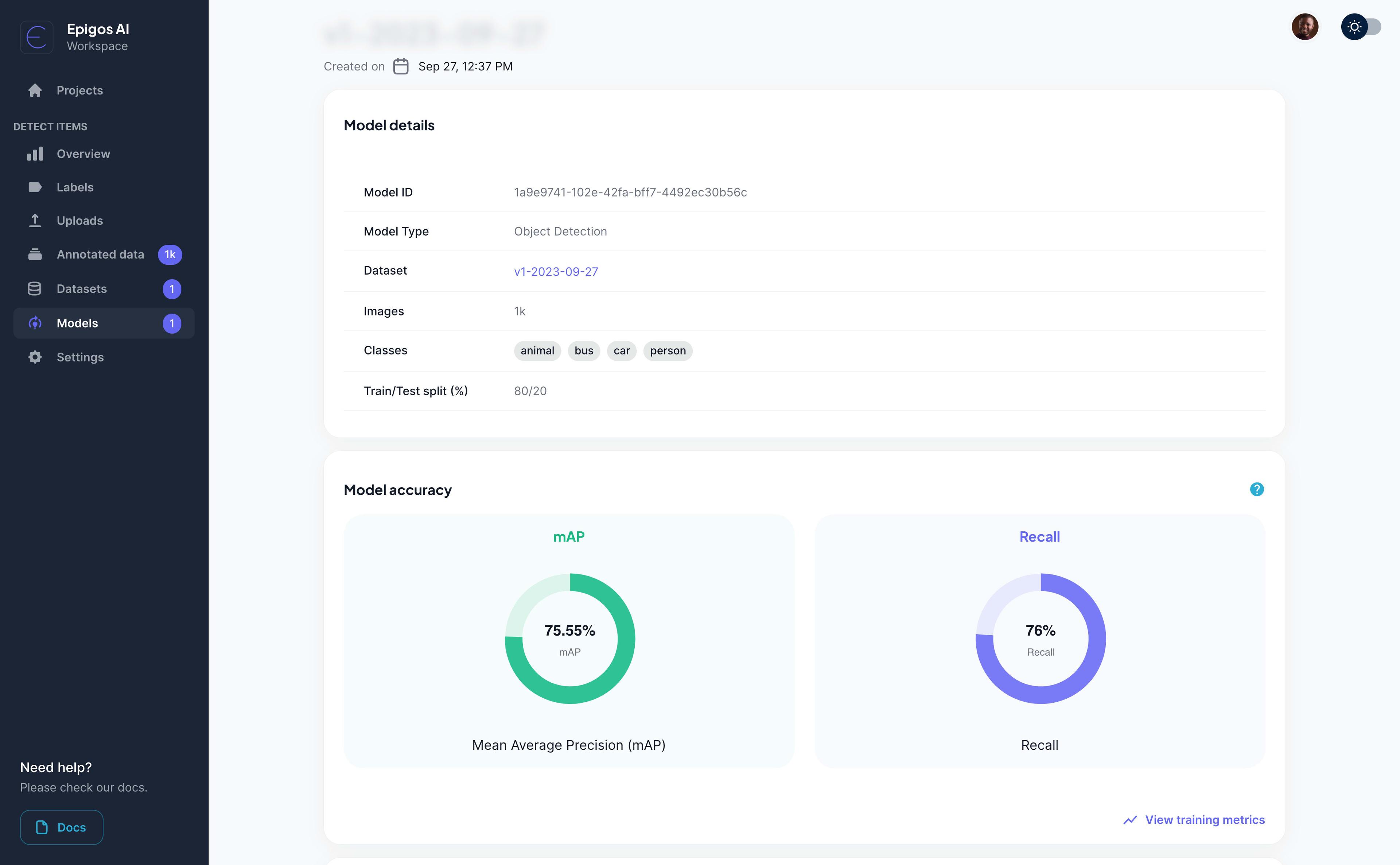
Task: Click the mAP donut chart
Action: (x=569, y=639)
